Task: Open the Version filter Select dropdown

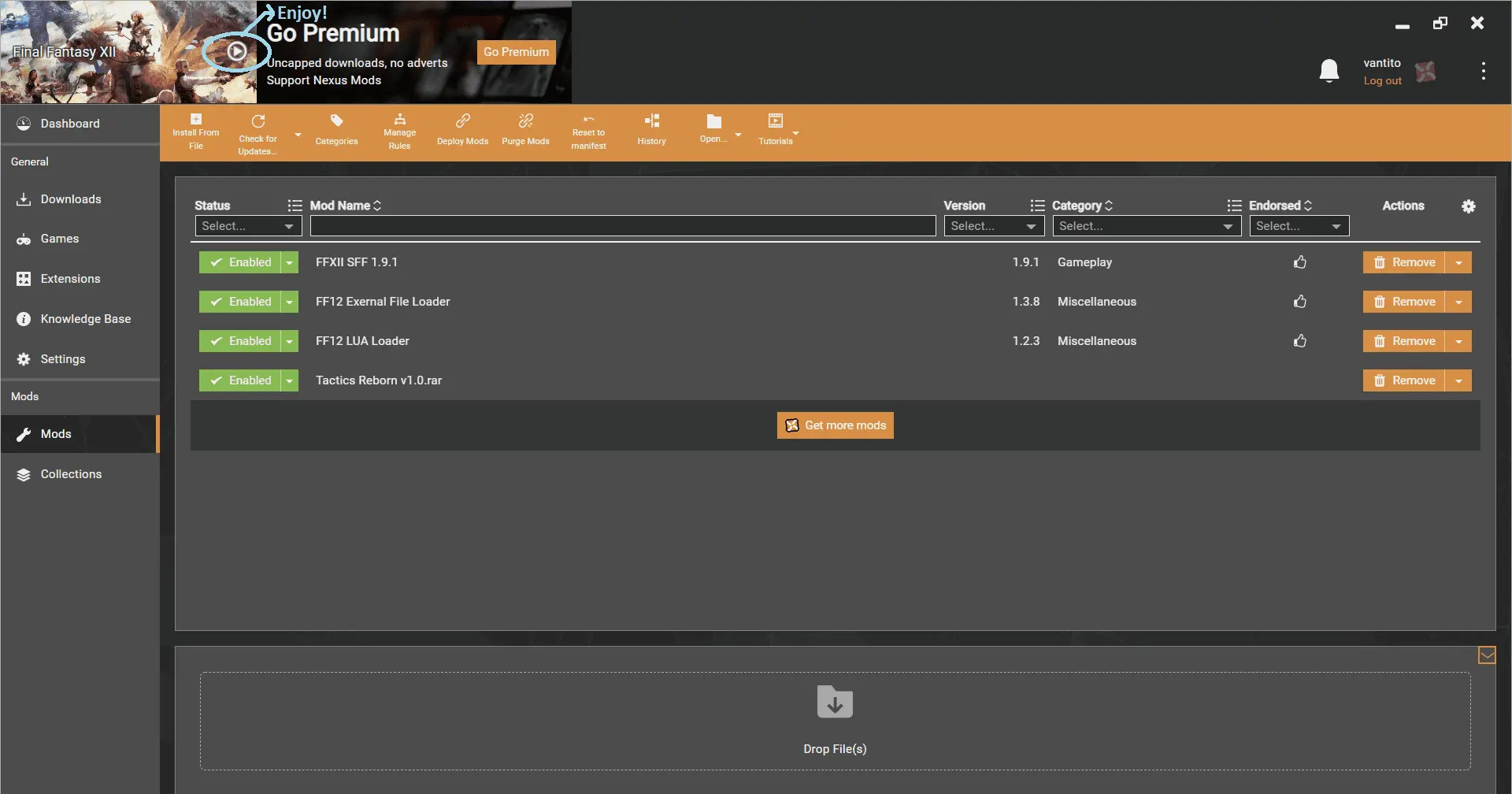Action: pos(994,226)
